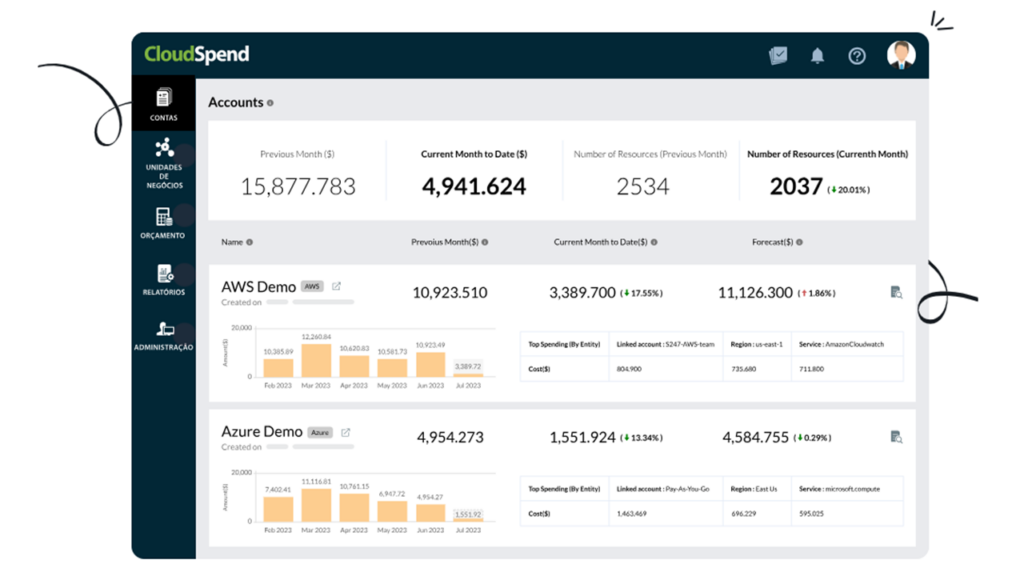Open notifications bell
Image resolution: width=1024 pixels, height=576 pixels.
tap(817, 56)
